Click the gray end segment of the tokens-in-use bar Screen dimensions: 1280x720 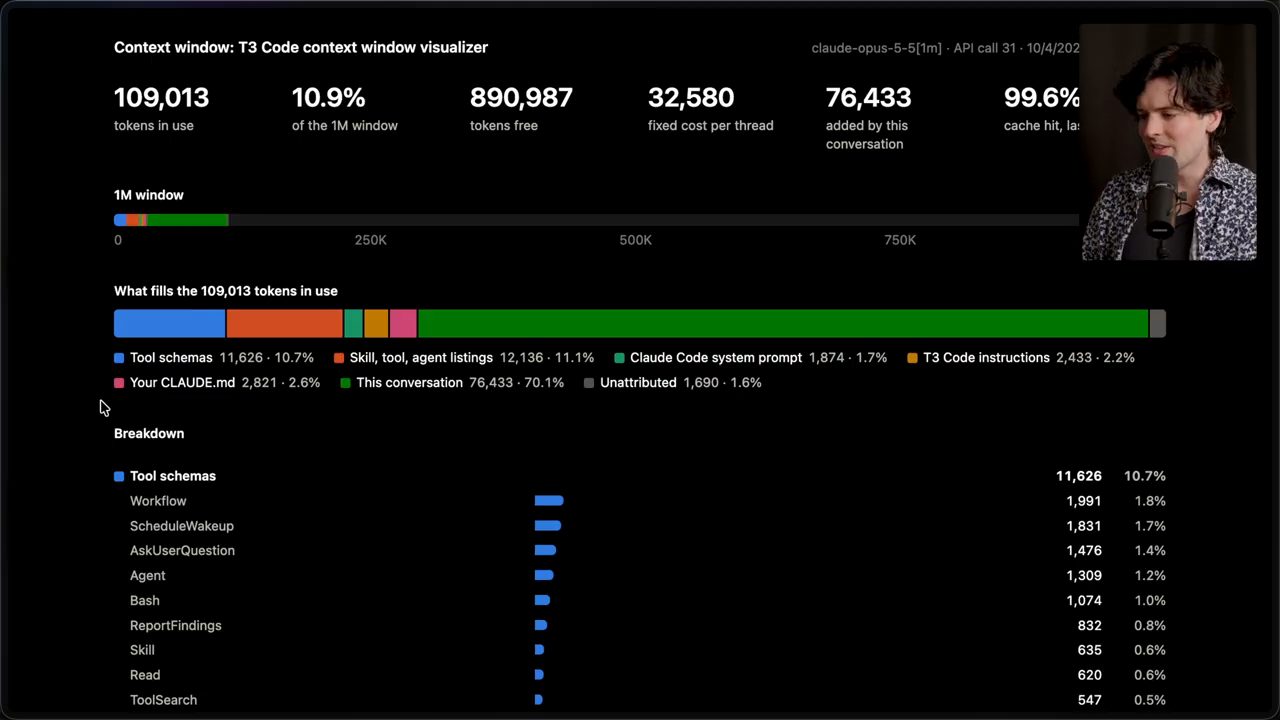coord(1158,324)
